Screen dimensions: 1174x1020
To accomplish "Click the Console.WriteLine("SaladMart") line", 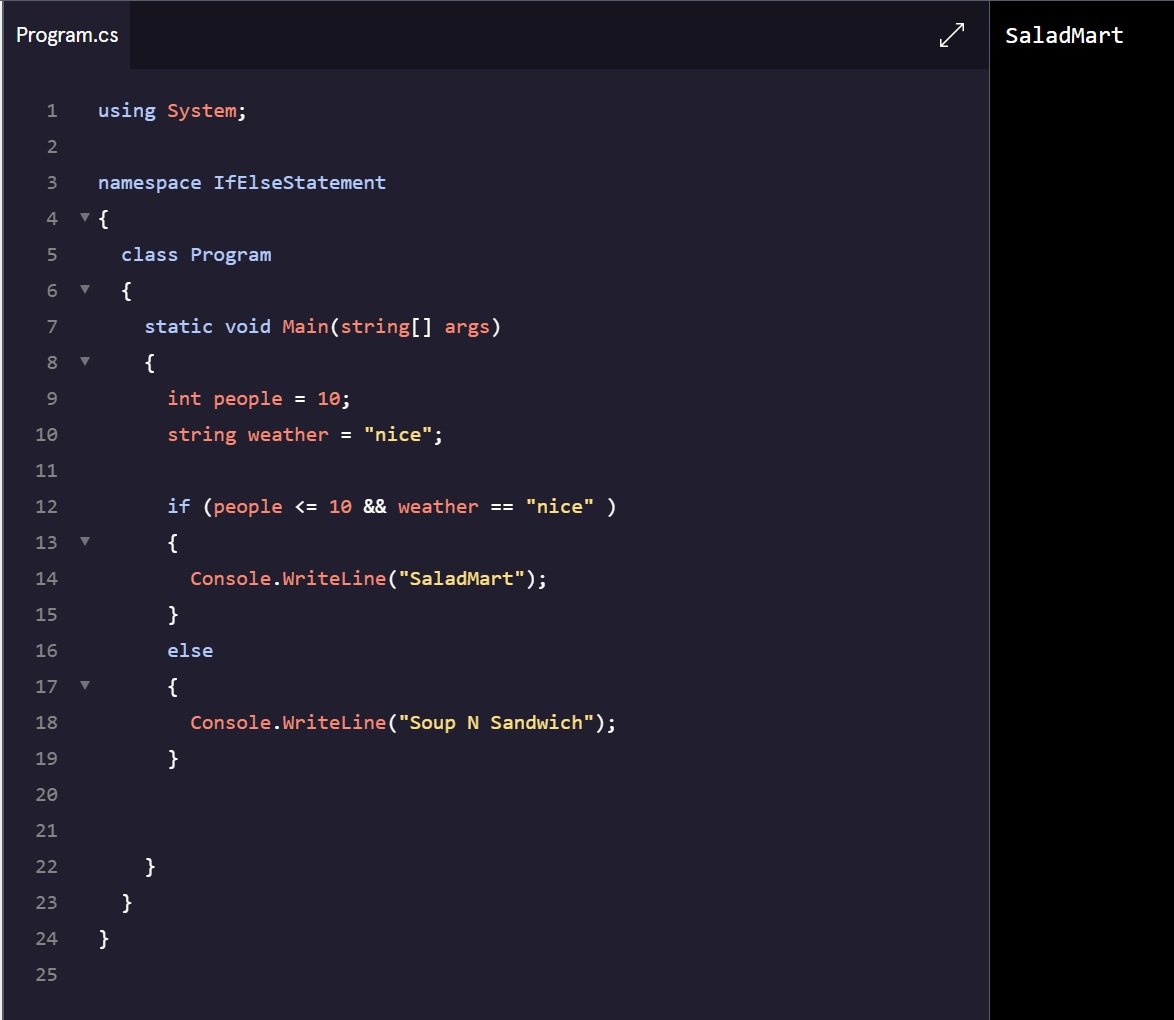I will coord(368,579).
